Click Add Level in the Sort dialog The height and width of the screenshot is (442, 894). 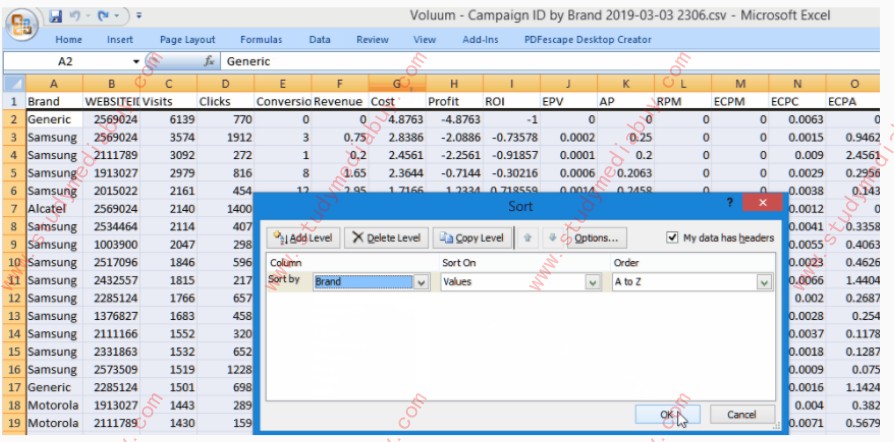point(303,238)
